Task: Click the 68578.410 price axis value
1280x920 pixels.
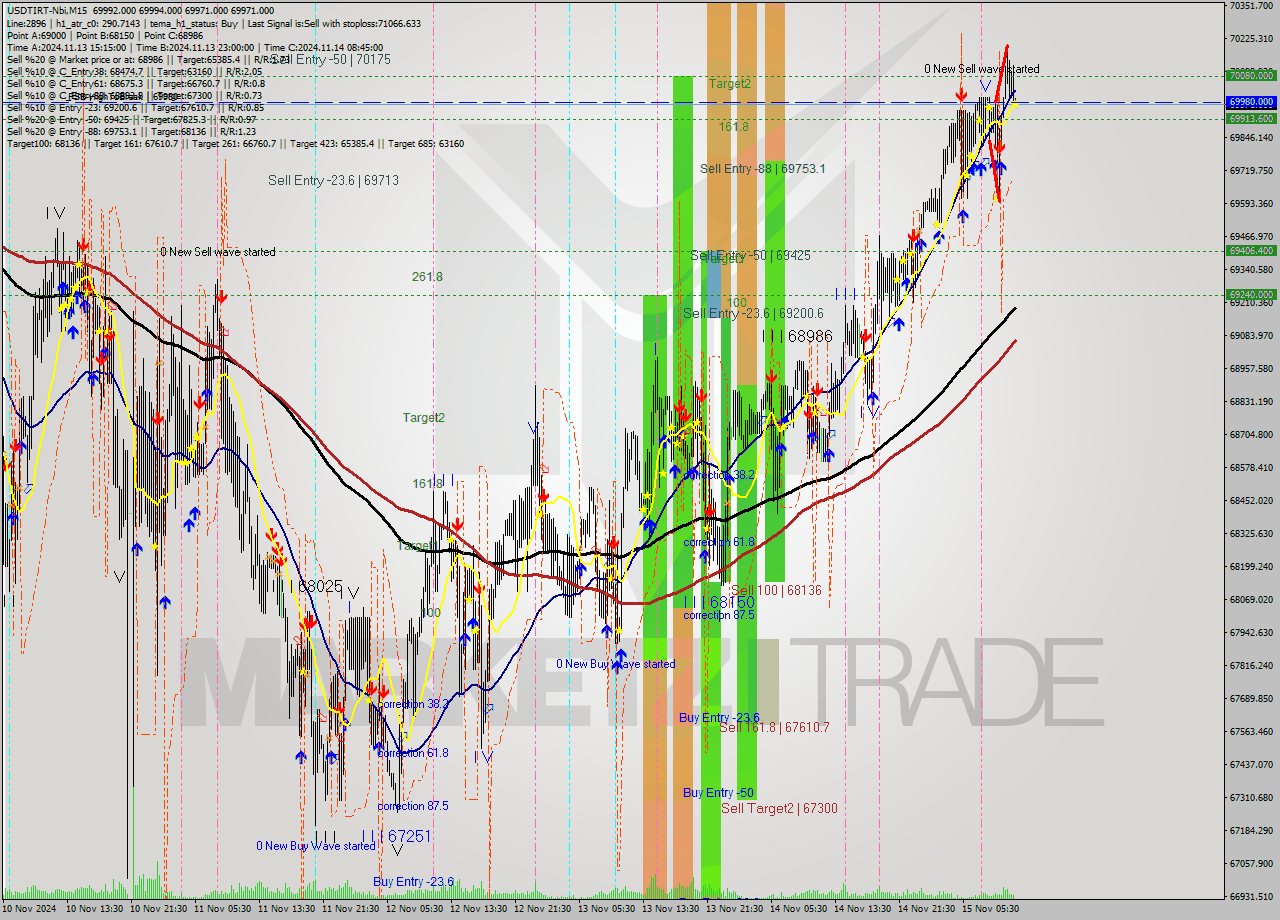Action: click(1251, 467)
